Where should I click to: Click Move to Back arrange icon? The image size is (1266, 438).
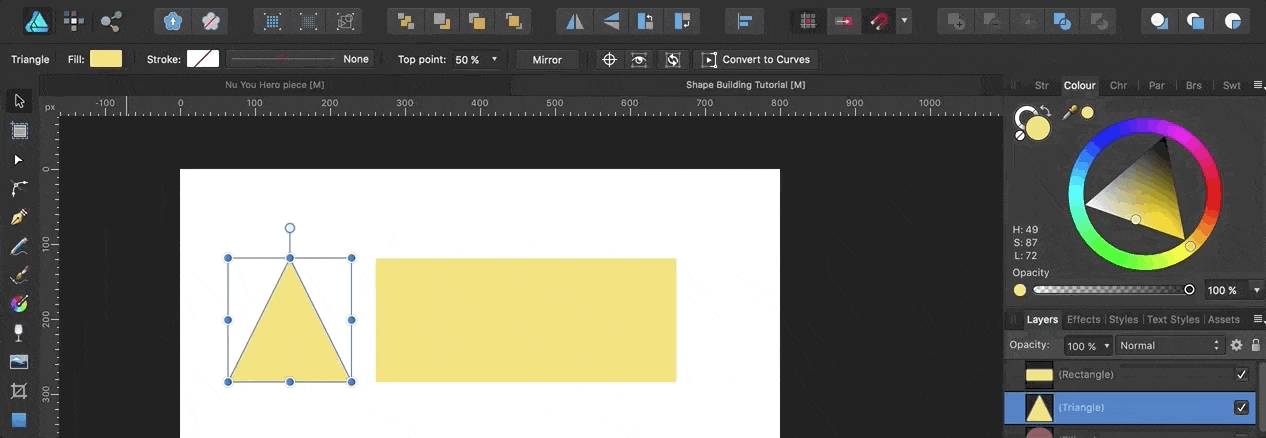click(405, 20)
